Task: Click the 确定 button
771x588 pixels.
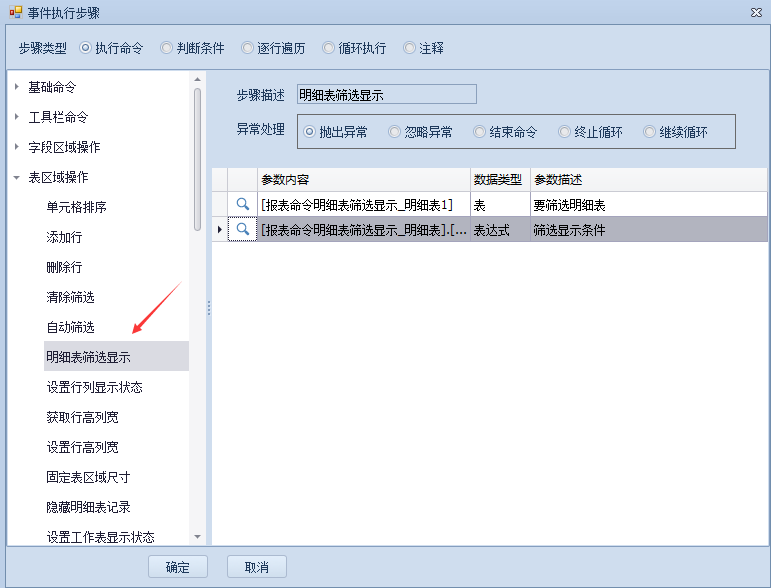Action: [x=178, y=567]
